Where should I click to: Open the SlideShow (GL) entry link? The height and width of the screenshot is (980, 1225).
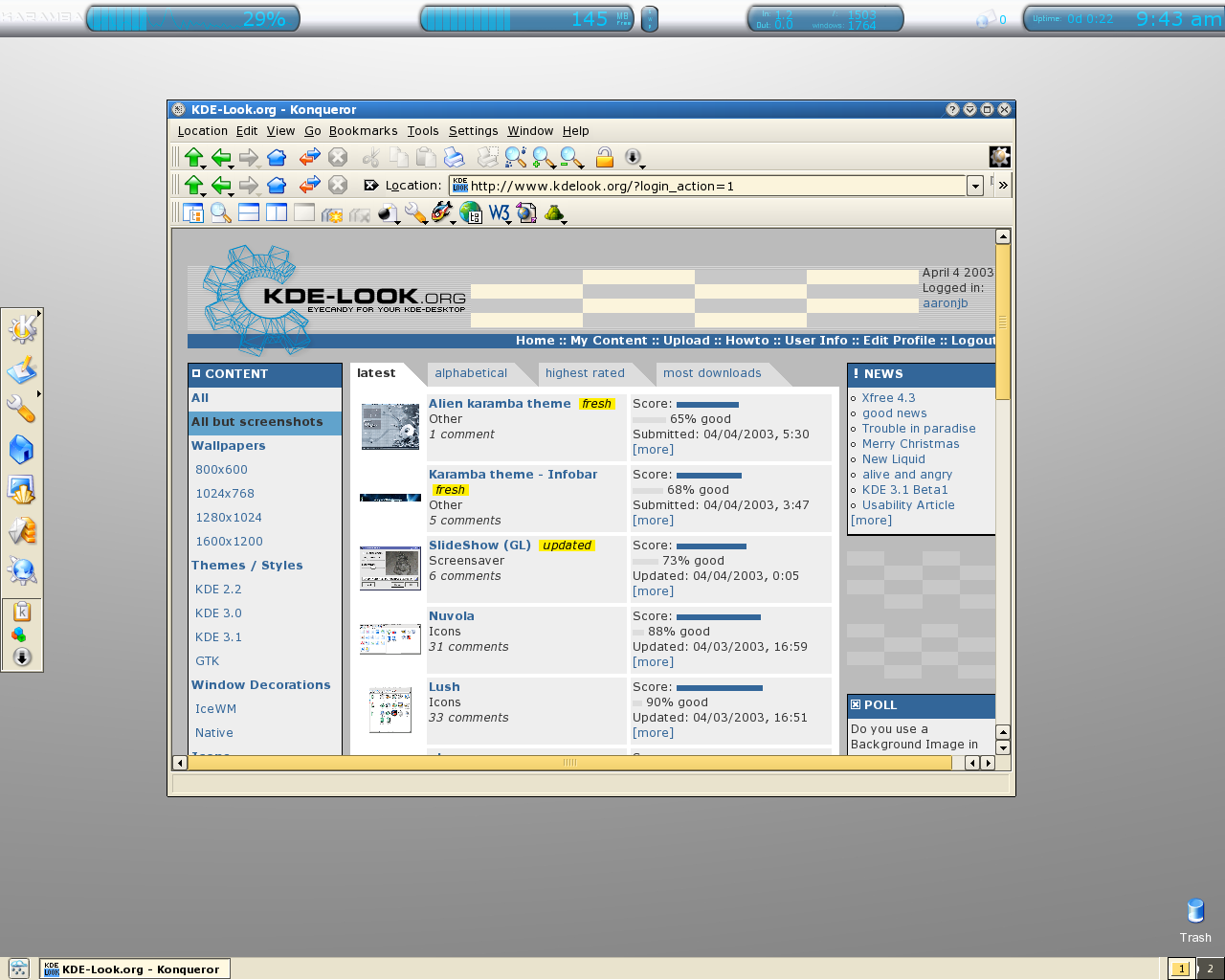pyautogui.click(x=479, y=546)
